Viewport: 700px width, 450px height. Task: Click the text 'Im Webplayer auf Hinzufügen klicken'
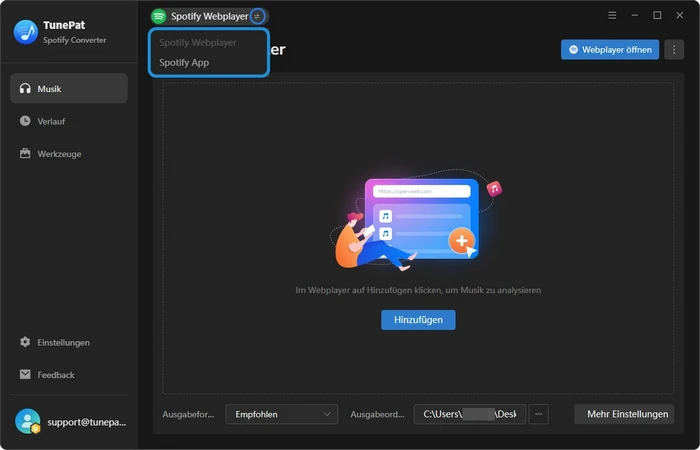coord(369,290)
